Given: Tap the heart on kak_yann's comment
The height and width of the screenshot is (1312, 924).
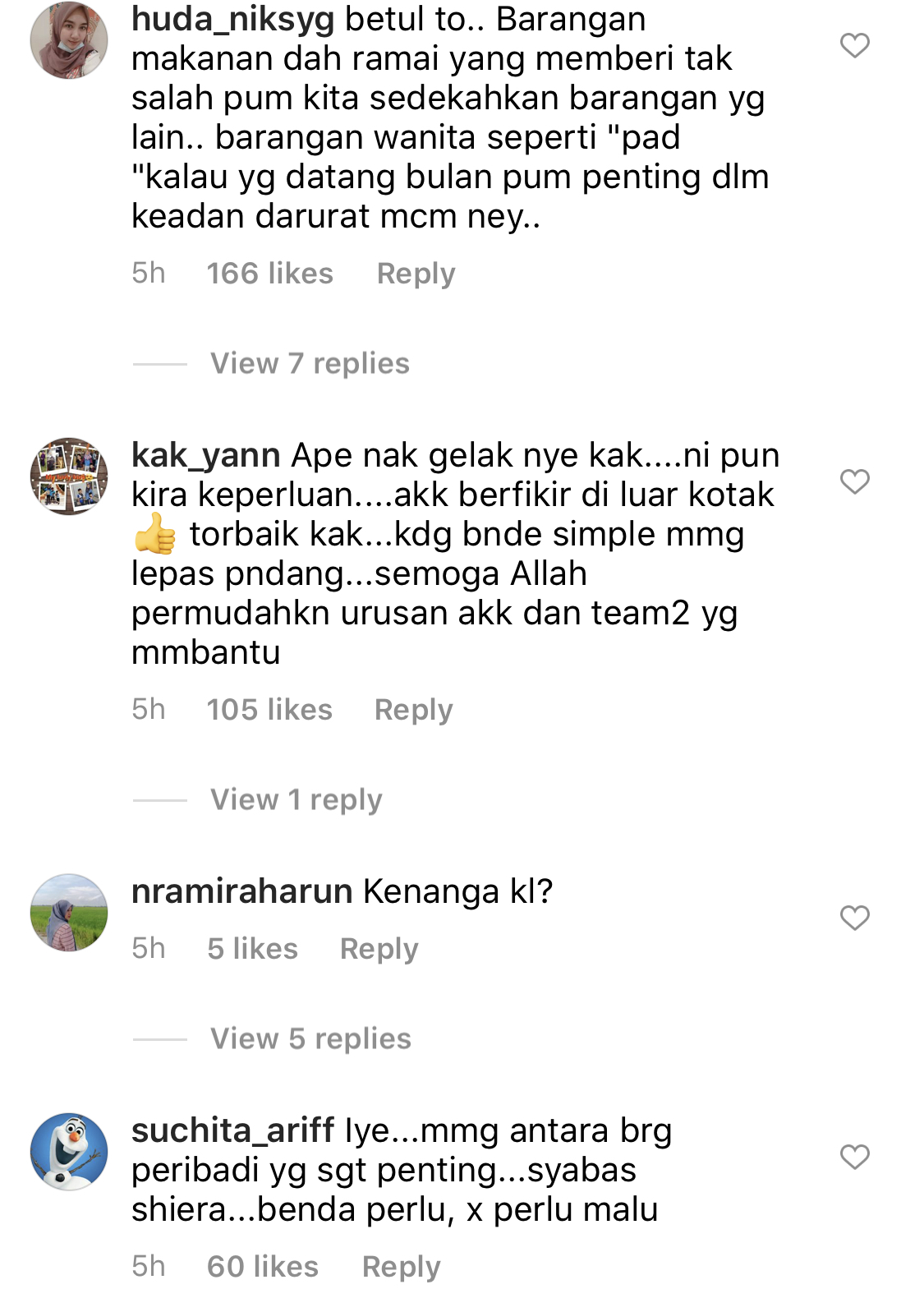Looking at the screenshot, I should [854, 481].
